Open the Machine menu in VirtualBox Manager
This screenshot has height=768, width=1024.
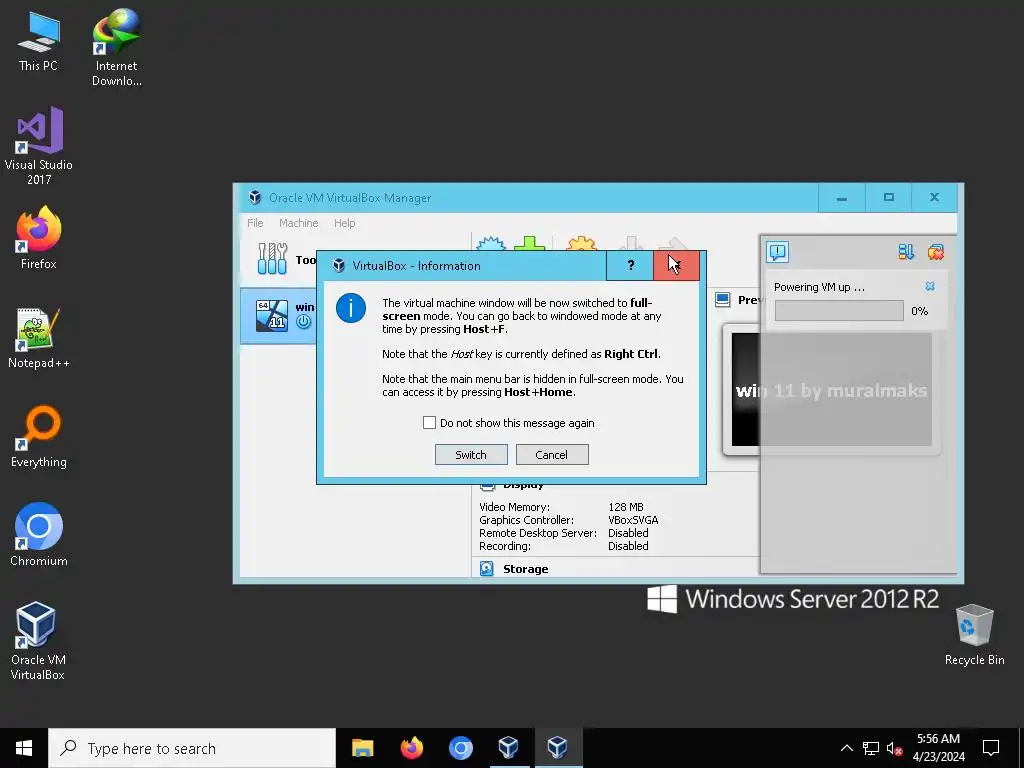(x=298, y=223)
